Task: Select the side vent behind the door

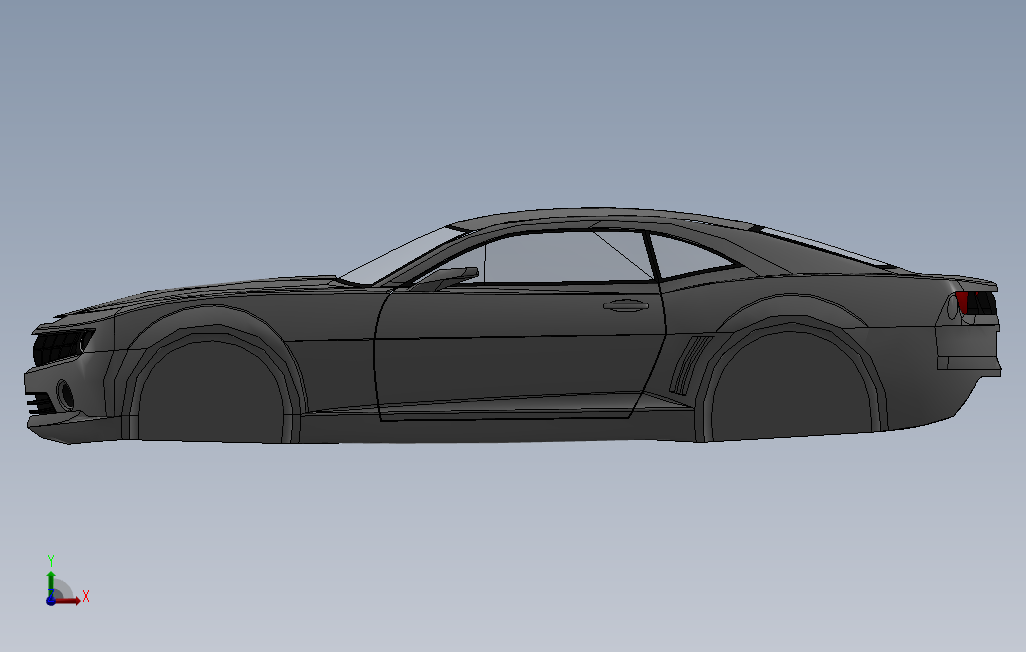Action: (x=690, y=366)
